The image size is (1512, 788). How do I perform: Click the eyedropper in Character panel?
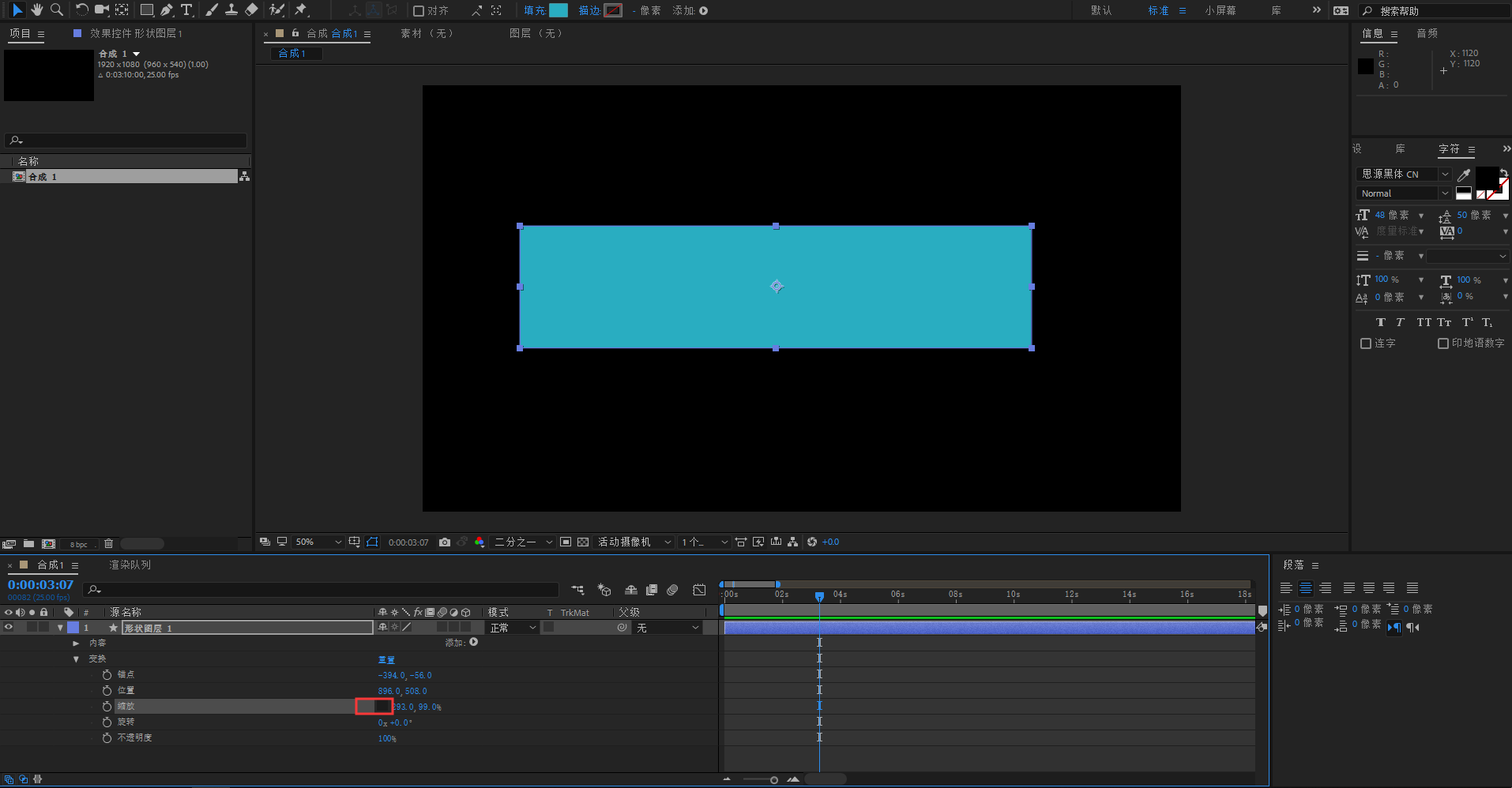pos(1464,174)
